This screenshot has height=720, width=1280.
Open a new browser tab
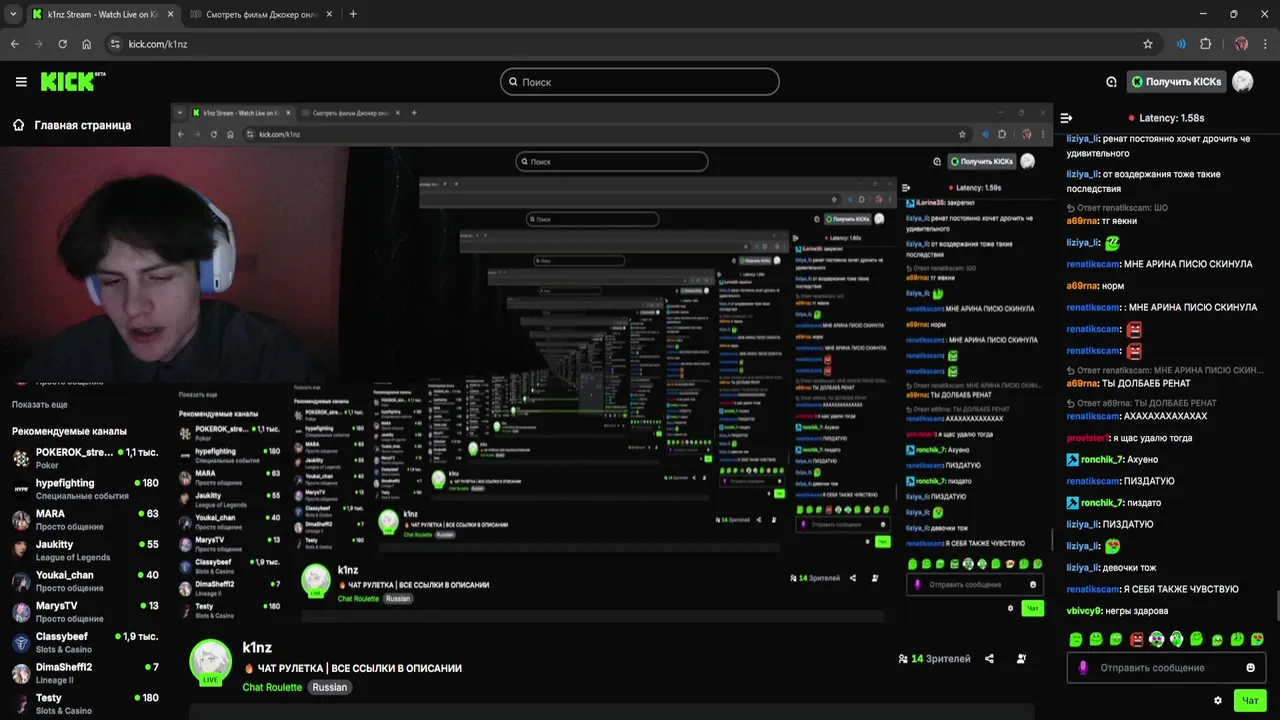tap(353, 14)
